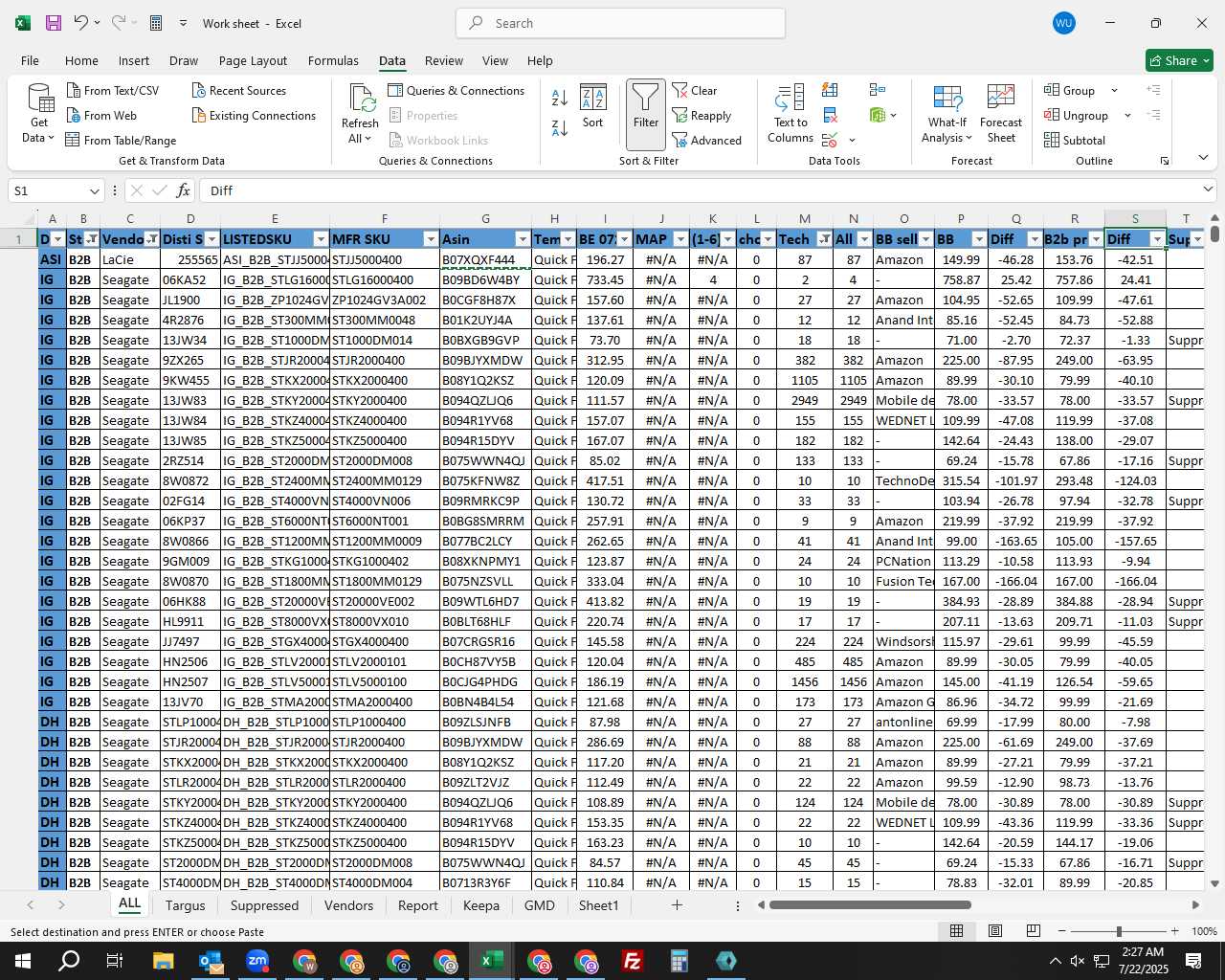Image resolution: width=1225 pixels, height=980 pixels.
Task: Undo the last action
Action: (x=81, y=23)
